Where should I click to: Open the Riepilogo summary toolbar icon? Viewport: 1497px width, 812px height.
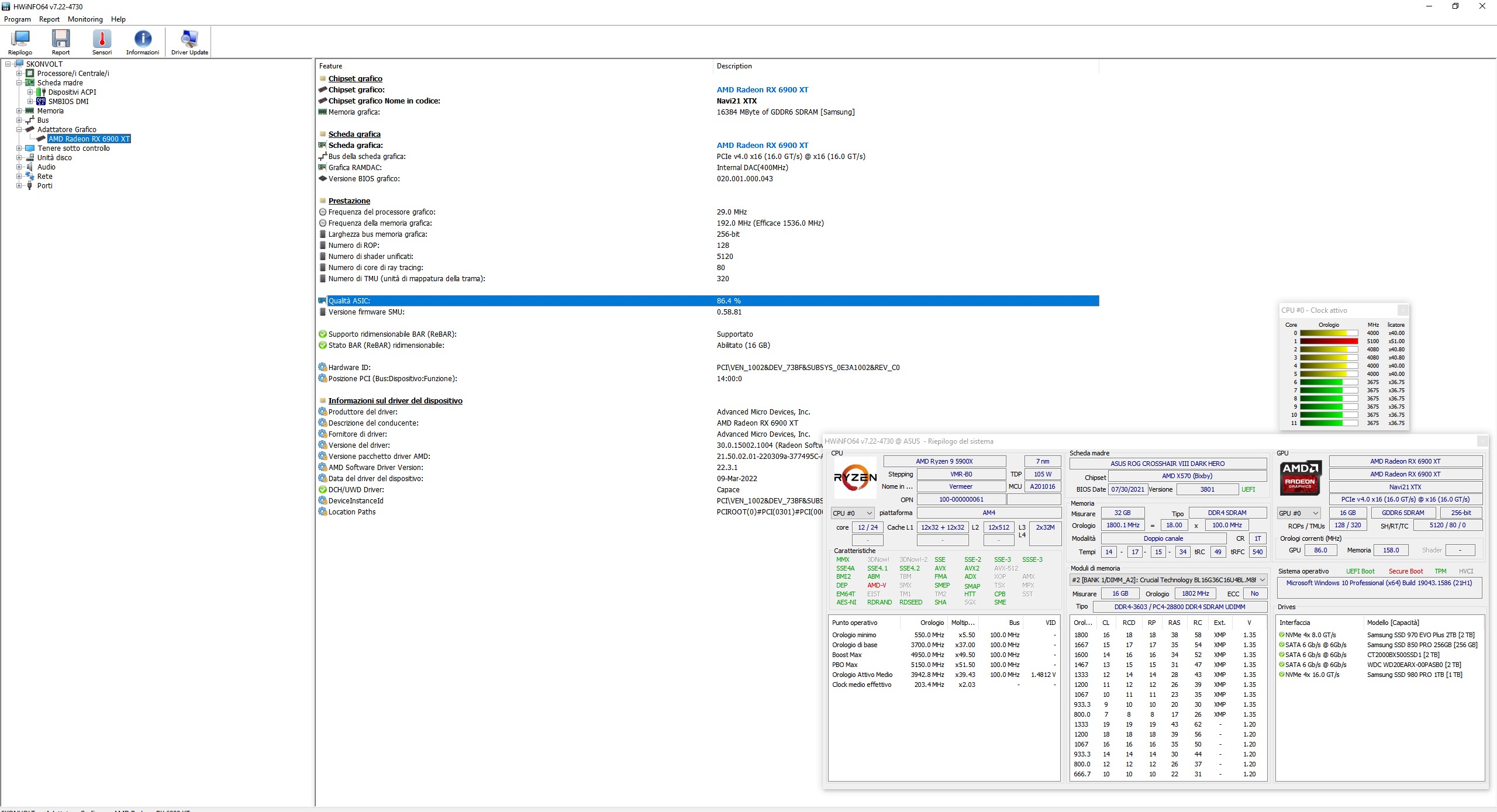pyautogui.click(x=20, y=39)
